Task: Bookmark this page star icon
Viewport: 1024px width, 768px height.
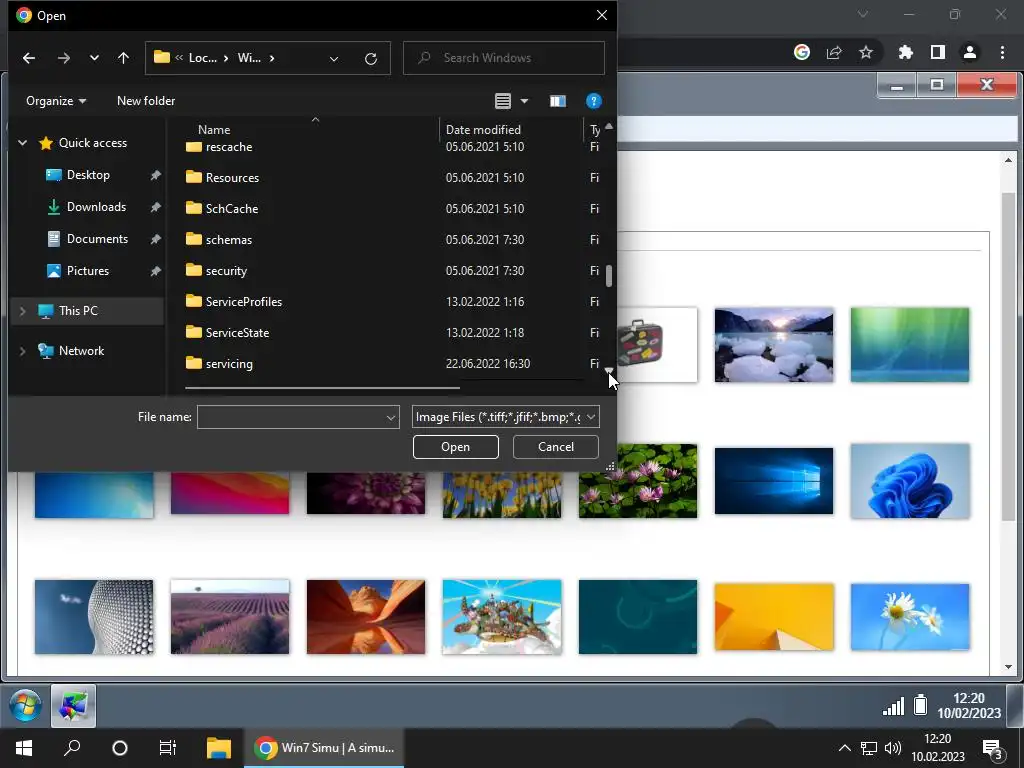Action: click(x=866, y=52)
